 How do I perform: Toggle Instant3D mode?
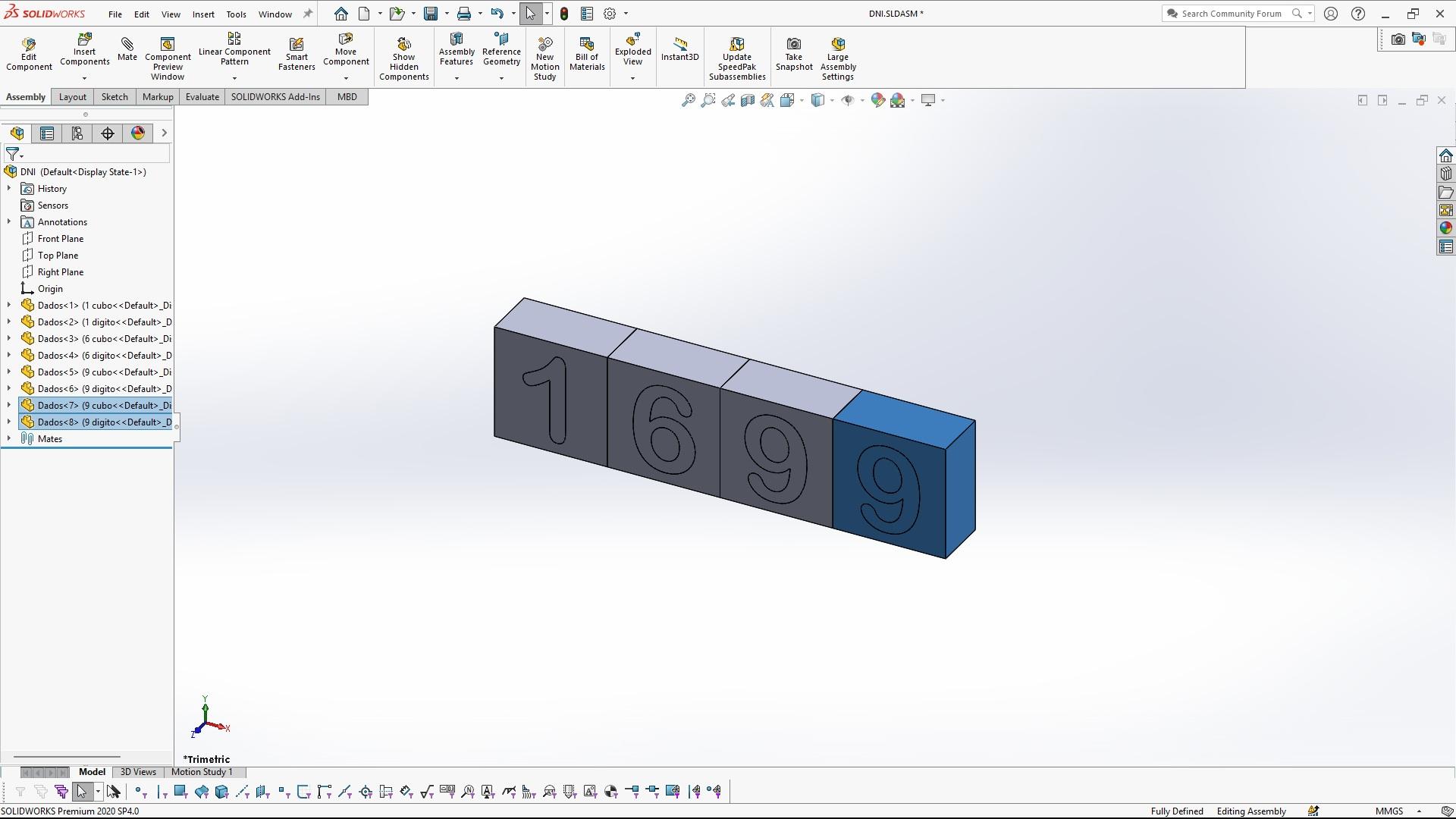click(679, 49)
